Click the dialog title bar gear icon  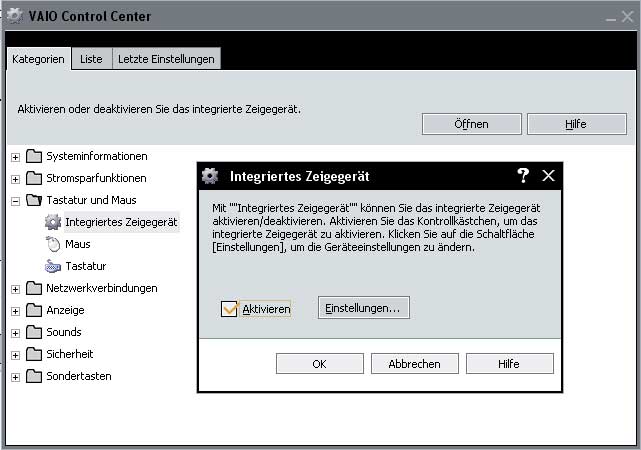click(x=210, y=176)
